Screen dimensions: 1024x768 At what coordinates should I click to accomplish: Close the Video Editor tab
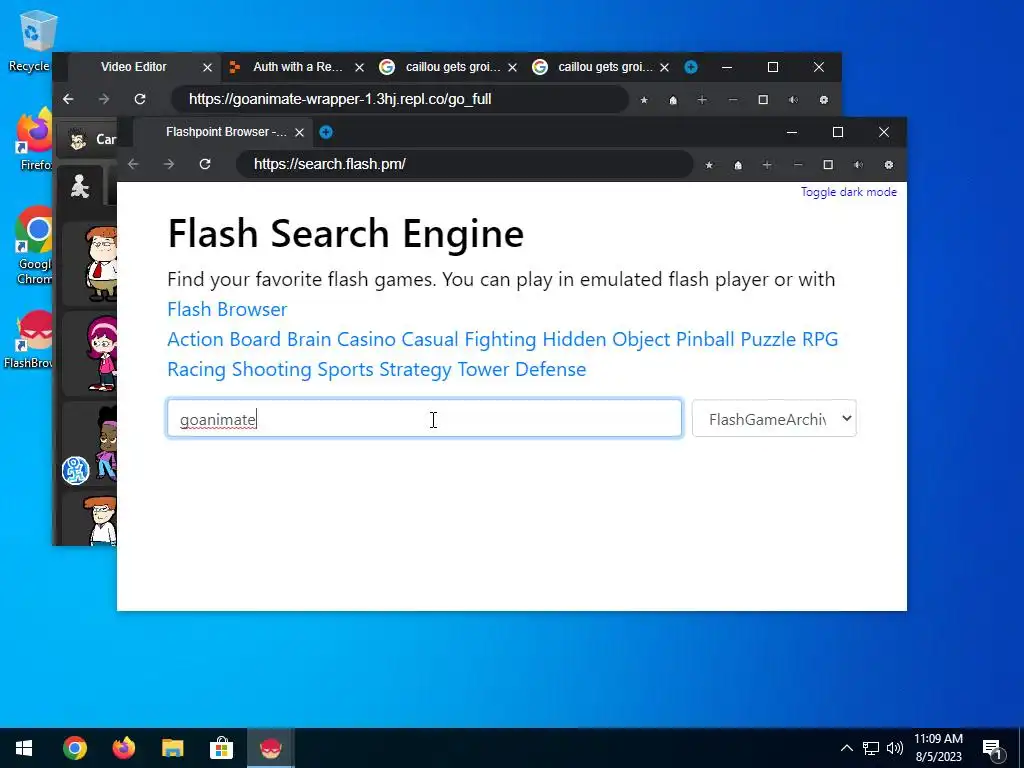click(207, 67)
